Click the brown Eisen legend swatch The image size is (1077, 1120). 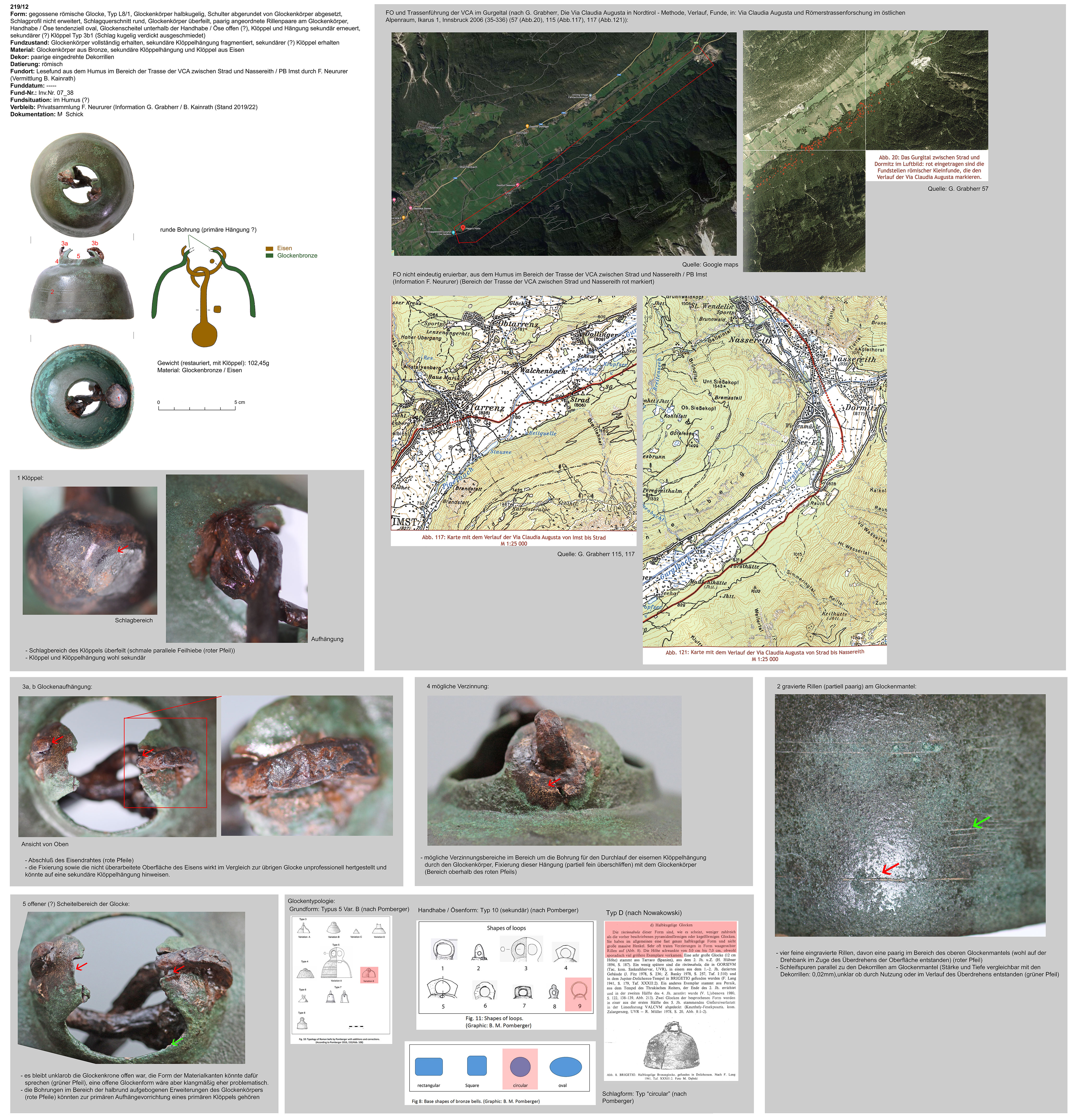click(x=269, y=248)
